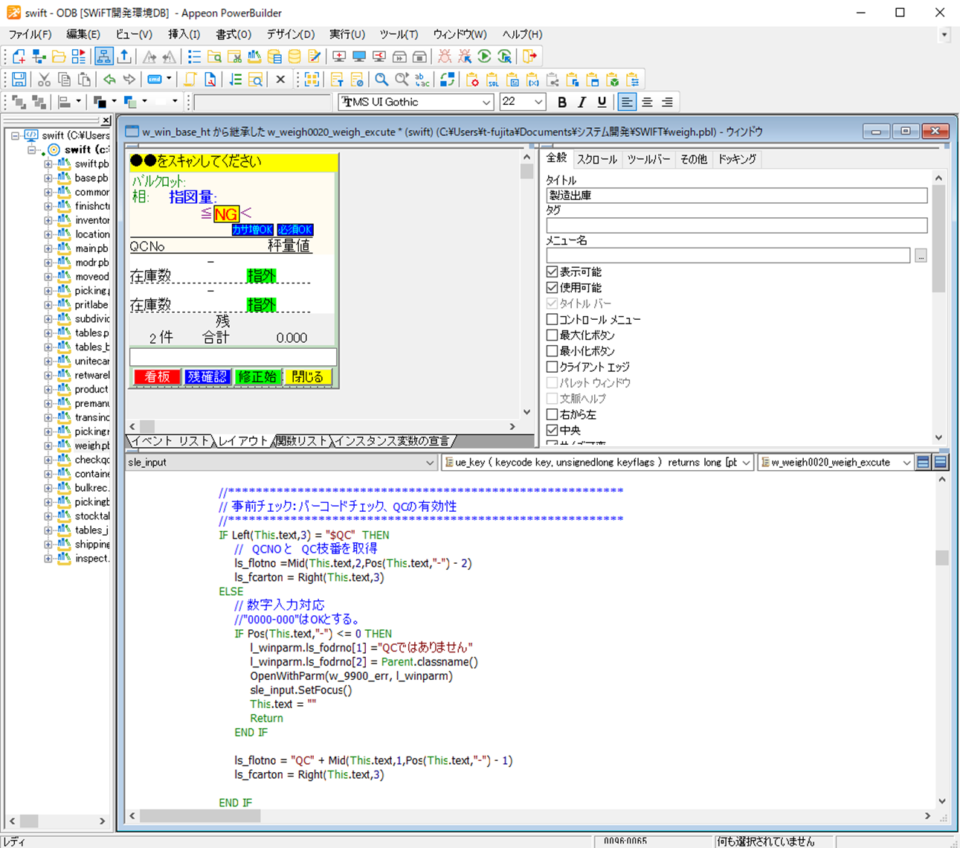Open the font size 22 dropdown
Image resolution: width=960 pixels, height=848 pixels.
(541, 101)
